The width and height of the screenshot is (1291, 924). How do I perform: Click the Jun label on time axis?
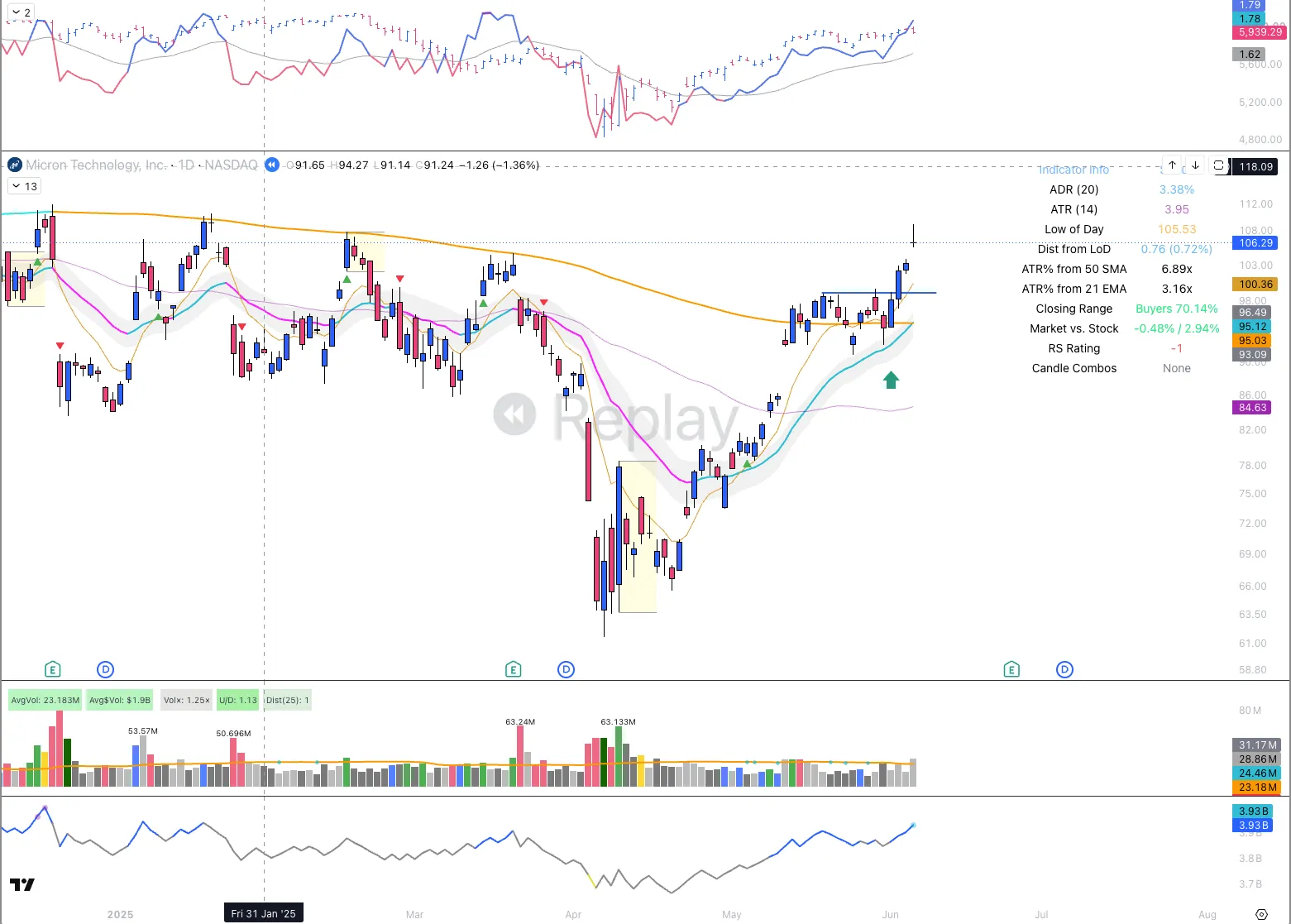[890, 914]
